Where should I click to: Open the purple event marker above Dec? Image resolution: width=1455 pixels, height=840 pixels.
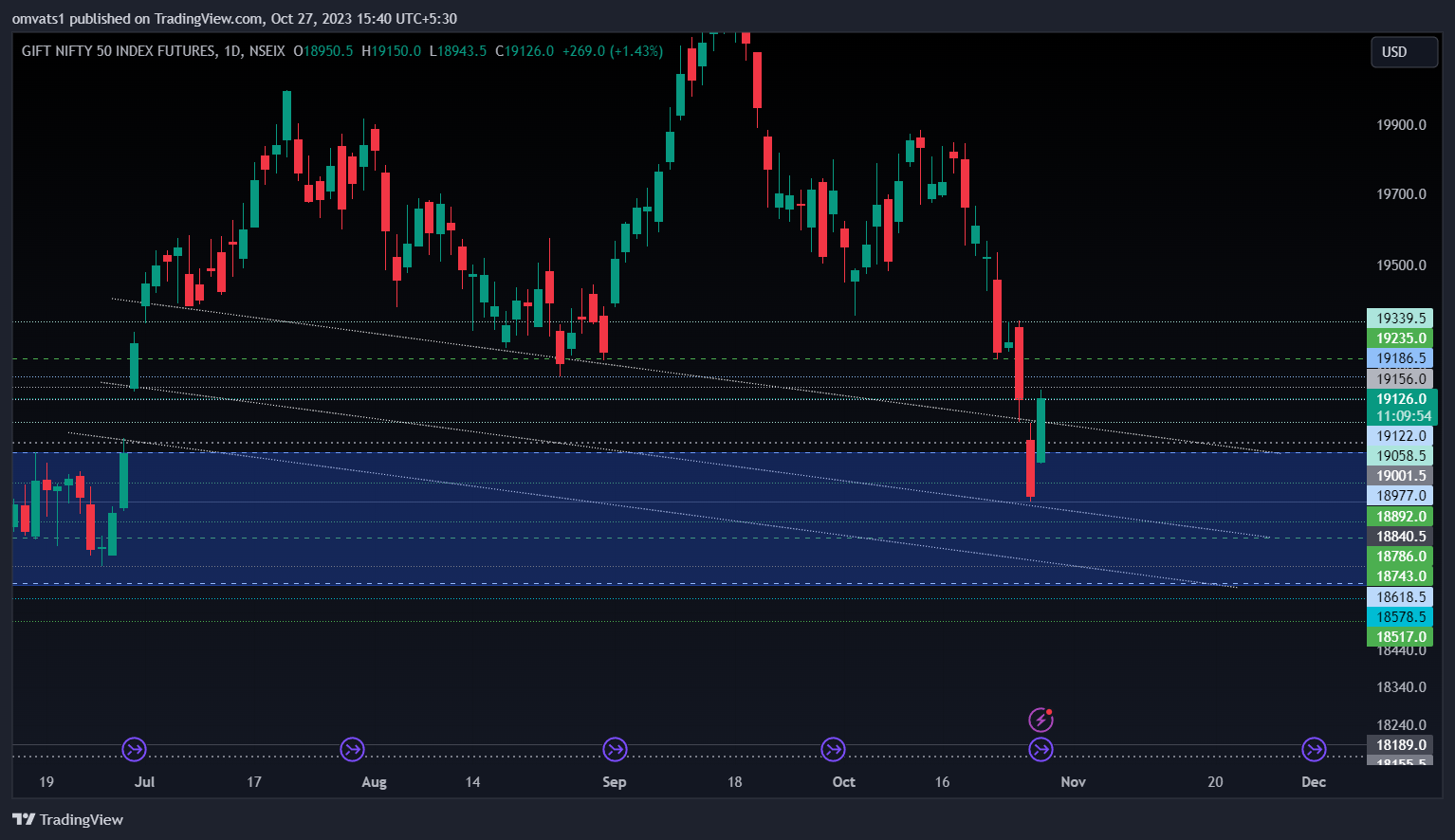pos(1314,750)
